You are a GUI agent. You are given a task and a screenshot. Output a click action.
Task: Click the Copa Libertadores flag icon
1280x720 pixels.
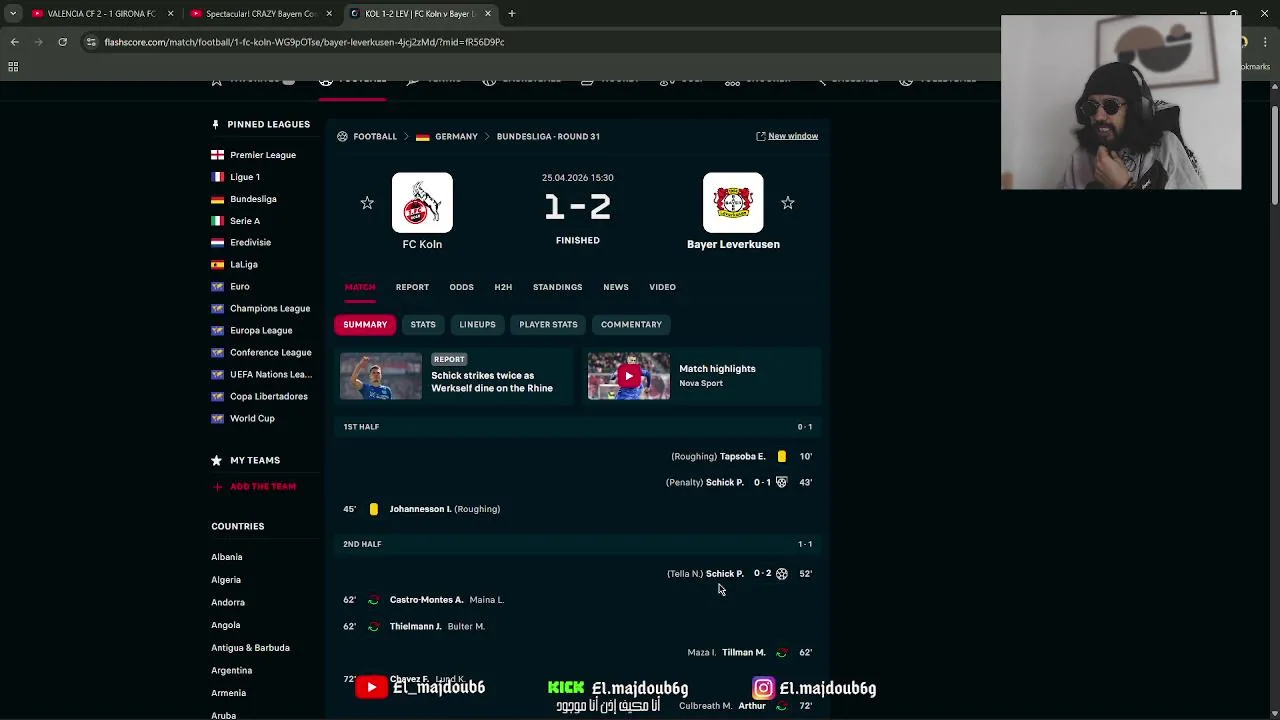[217, 396]
